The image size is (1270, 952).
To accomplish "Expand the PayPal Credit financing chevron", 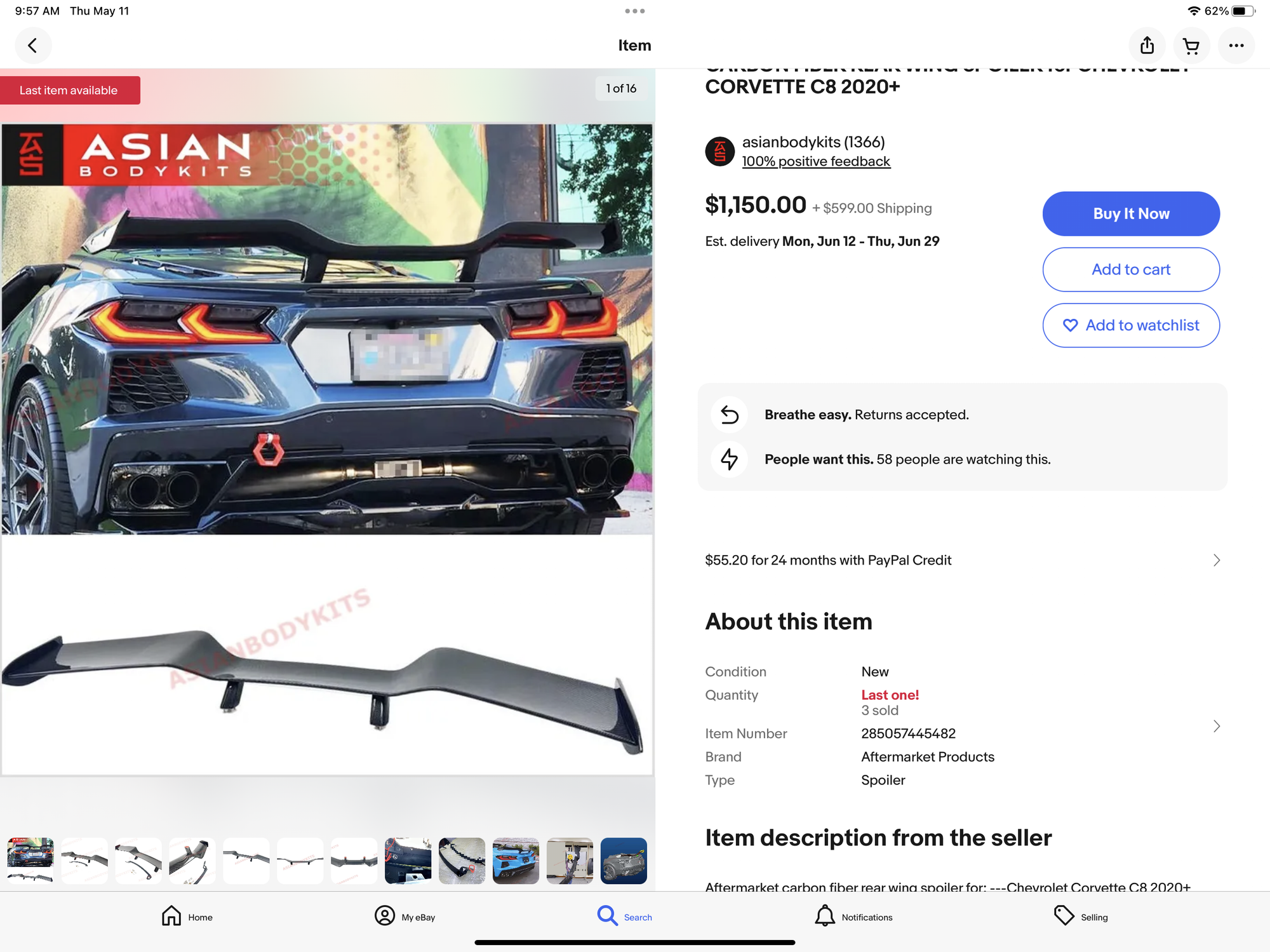I will point(1216,560).
